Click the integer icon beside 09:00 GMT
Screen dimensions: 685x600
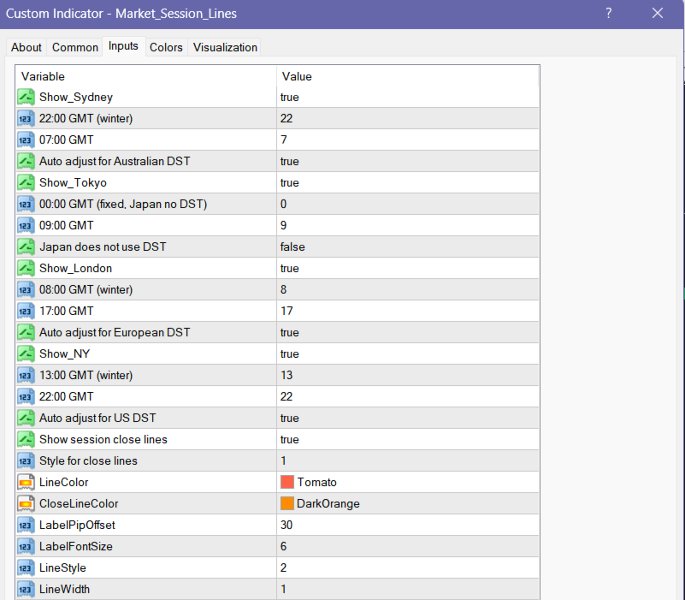[26, 225]
